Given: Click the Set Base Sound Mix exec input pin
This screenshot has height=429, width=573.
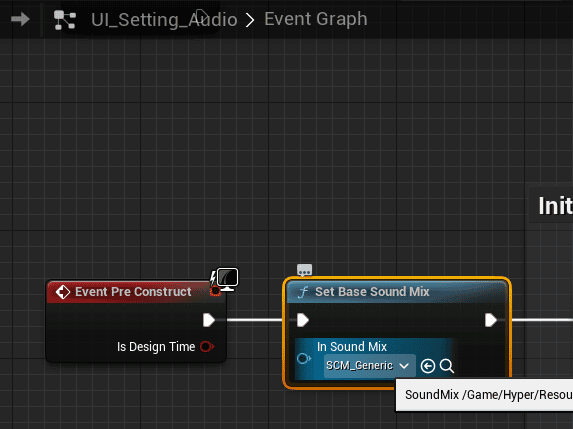Looking at the screenshot, I should click(x=303, y=320).
